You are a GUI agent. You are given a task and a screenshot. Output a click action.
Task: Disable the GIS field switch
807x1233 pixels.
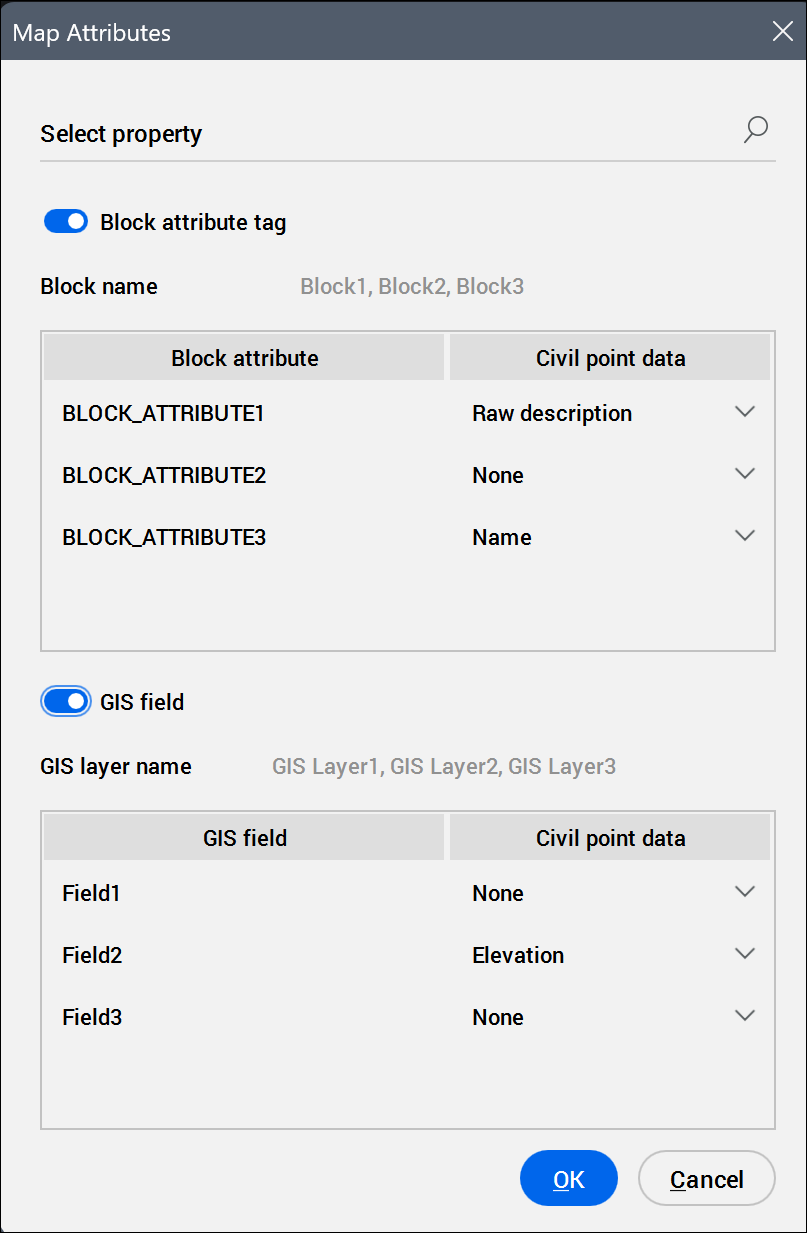point(67,702)
